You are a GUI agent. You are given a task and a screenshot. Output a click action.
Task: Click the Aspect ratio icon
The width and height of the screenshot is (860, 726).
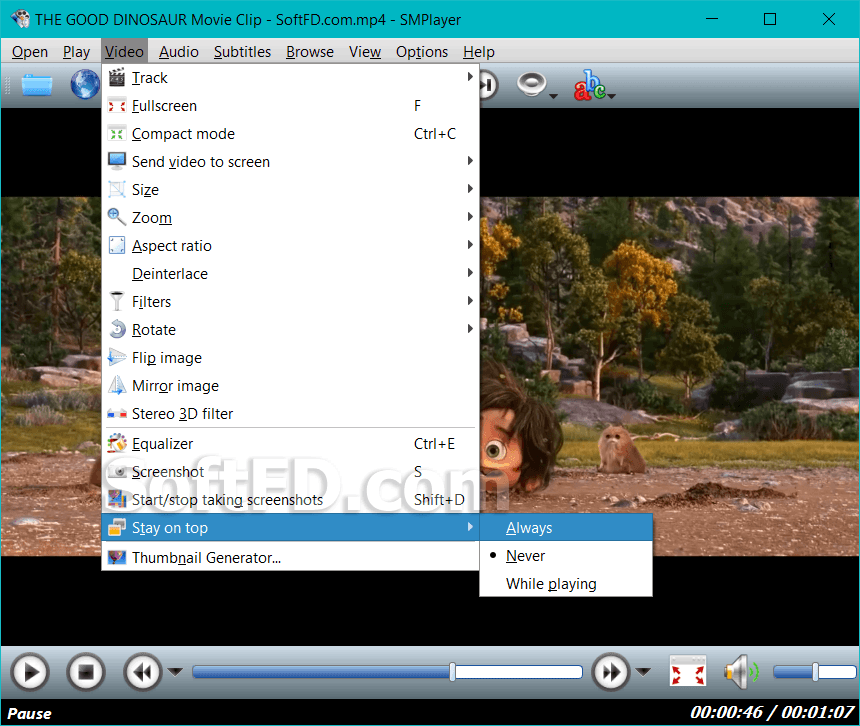(x=117, y=245)
